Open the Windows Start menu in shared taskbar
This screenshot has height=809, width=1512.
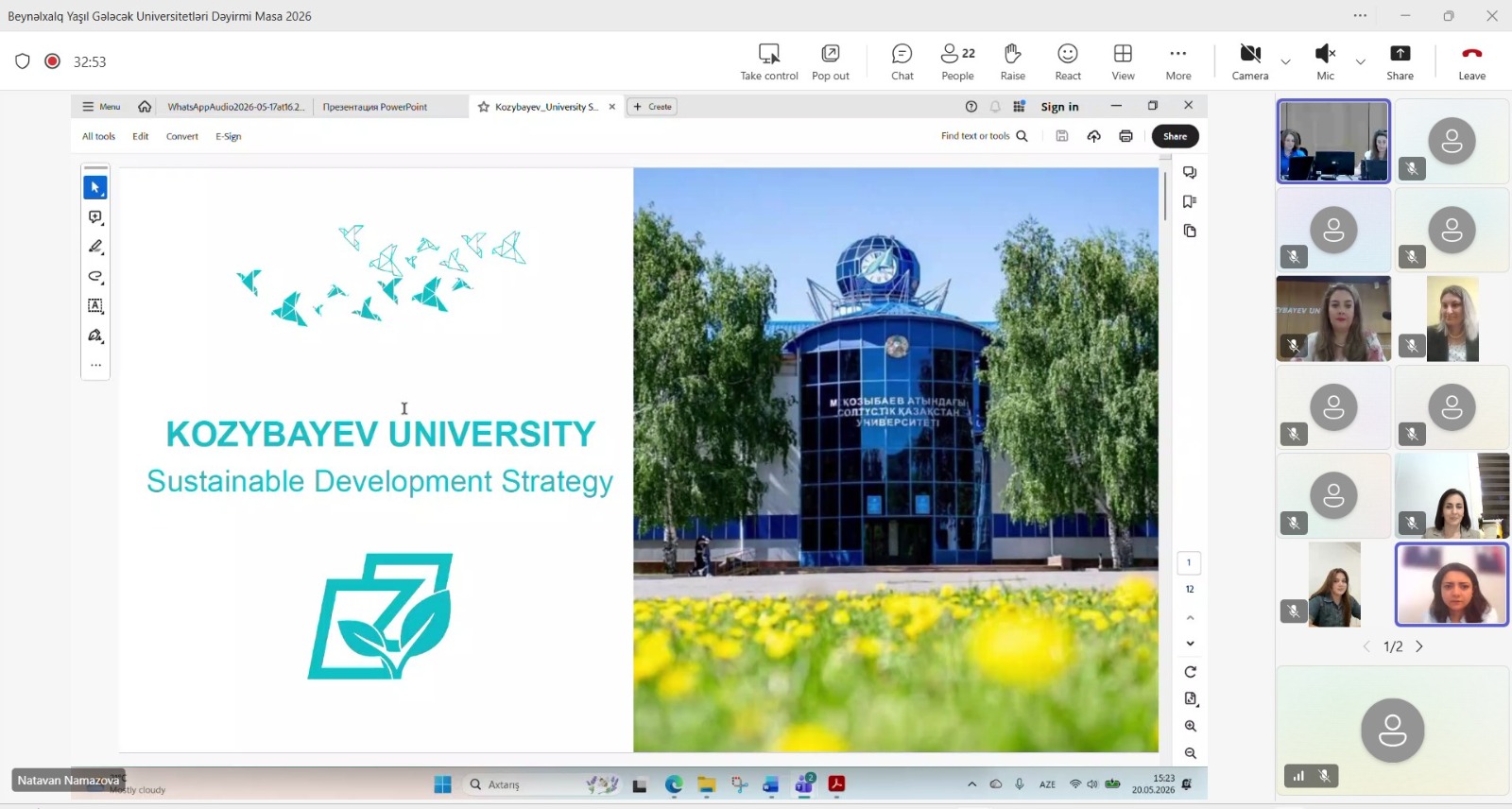[442, 784]
